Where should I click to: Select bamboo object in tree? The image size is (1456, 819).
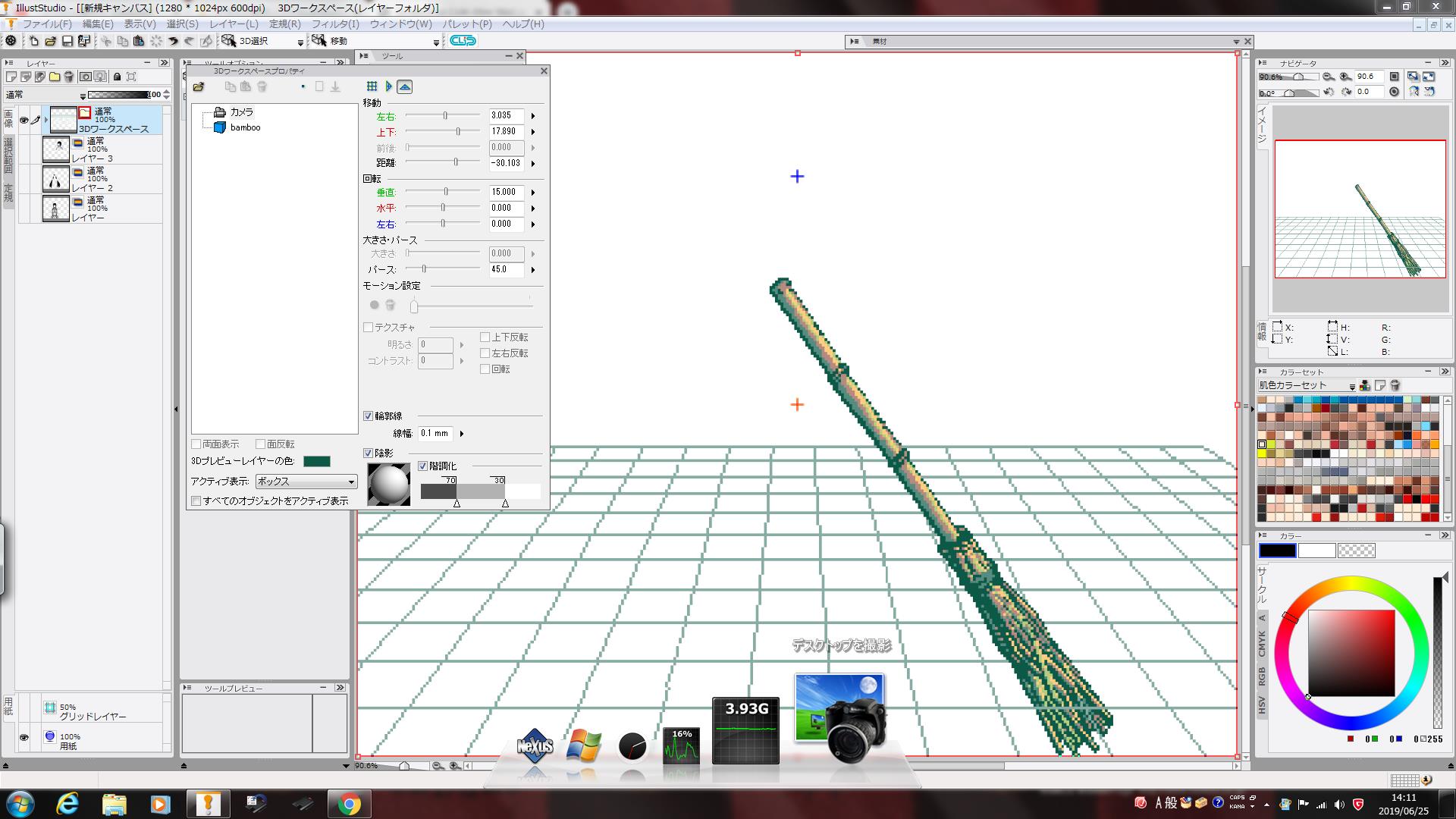pos(245,127)
